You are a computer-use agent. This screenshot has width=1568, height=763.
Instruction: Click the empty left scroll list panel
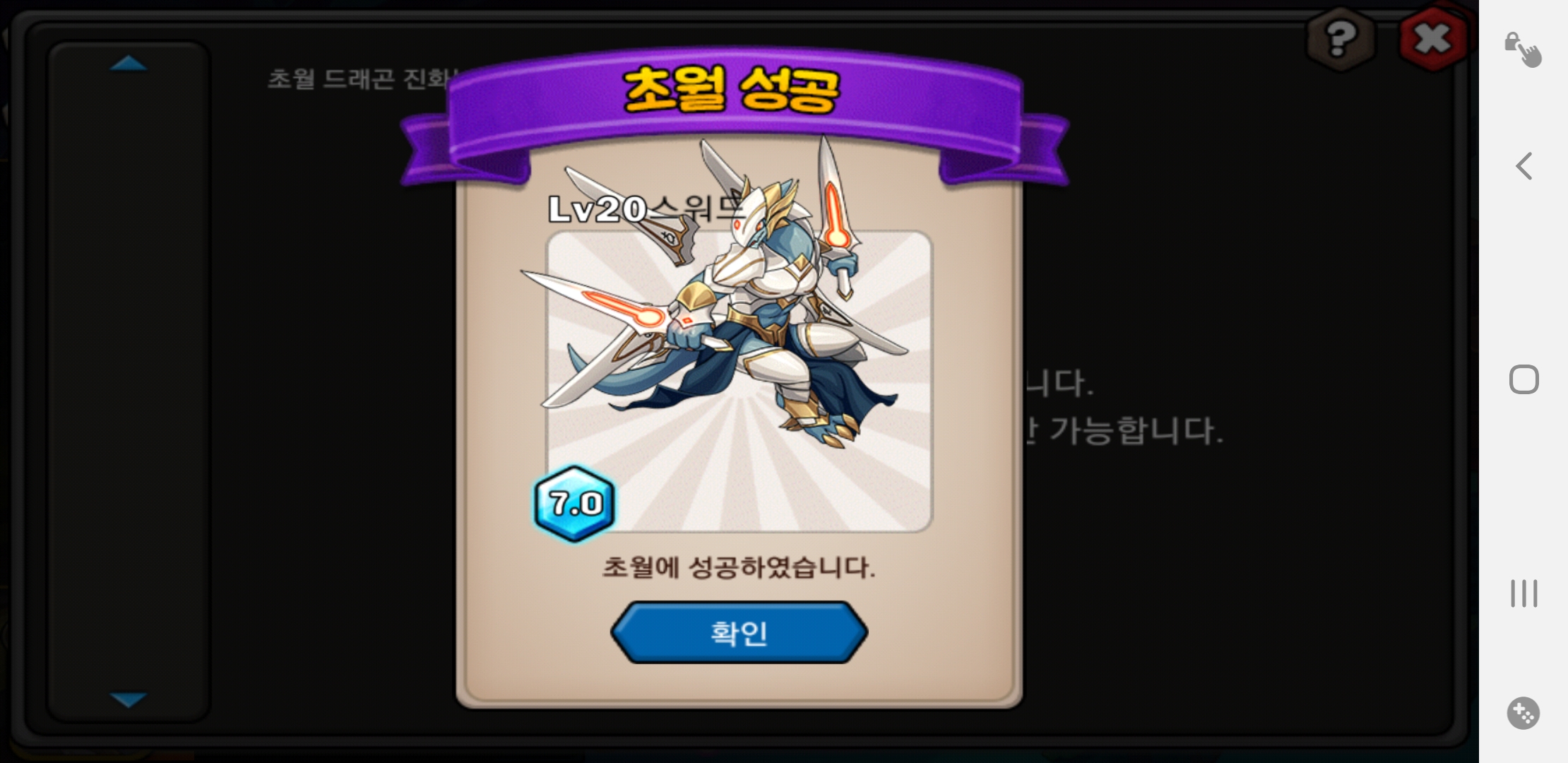click(x=129, y=381)
